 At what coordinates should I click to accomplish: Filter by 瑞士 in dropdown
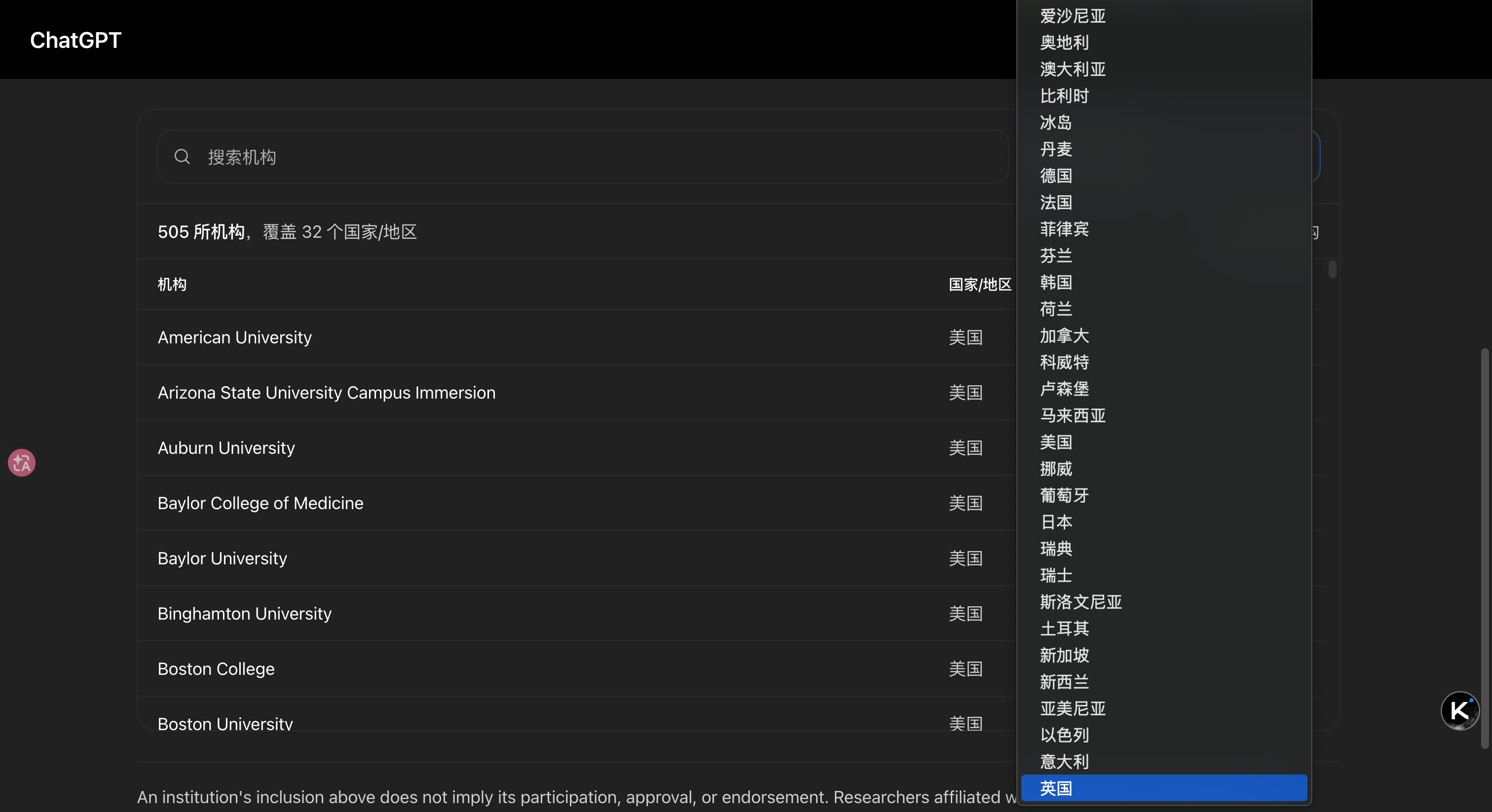(x=1164, y=575)
